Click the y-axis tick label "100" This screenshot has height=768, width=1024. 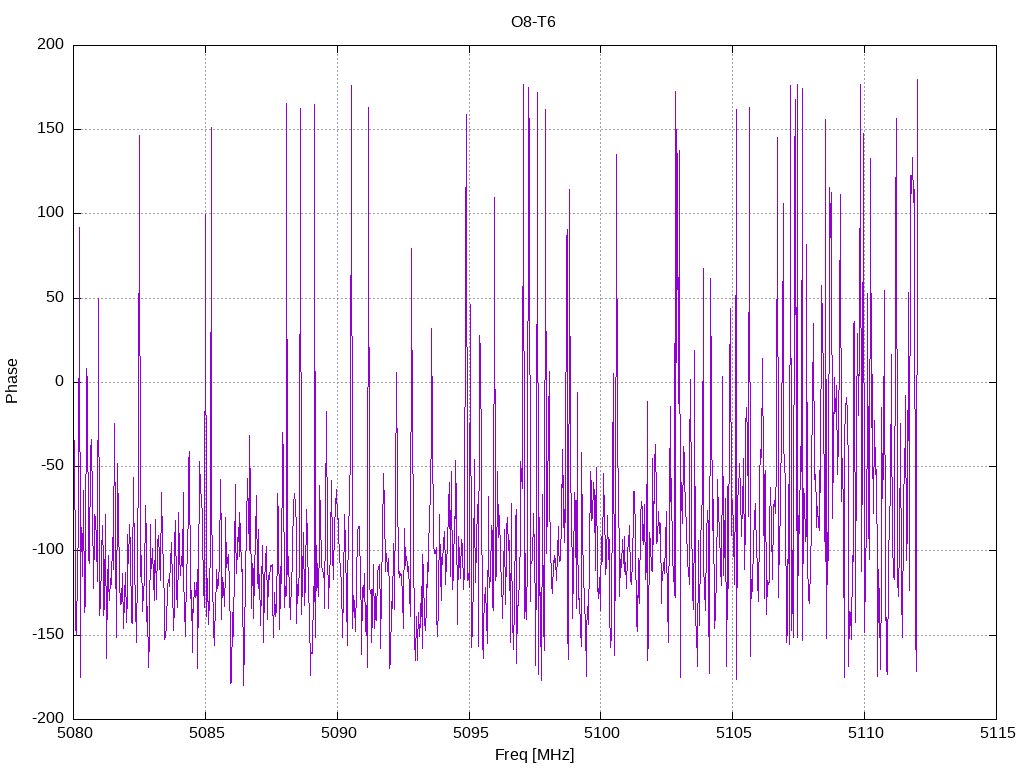point(51,213)
